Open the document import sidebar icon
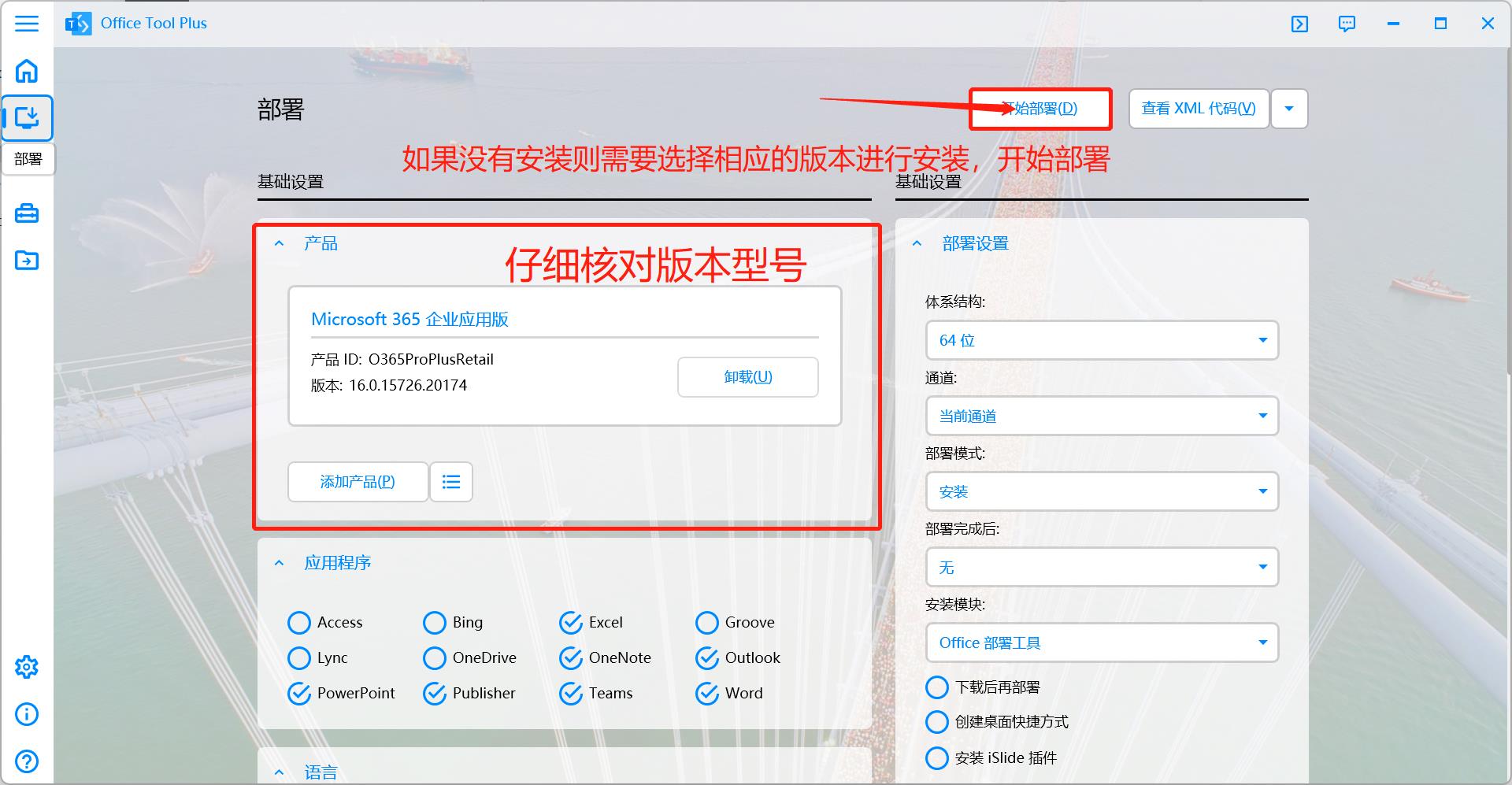Viewport: 1512px width, 785px height. tap(27, 260)
